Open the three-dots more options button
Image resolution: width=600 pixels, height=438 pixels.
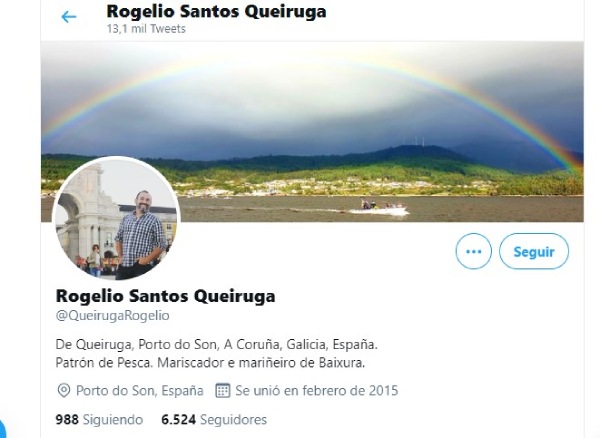point(473,251)
